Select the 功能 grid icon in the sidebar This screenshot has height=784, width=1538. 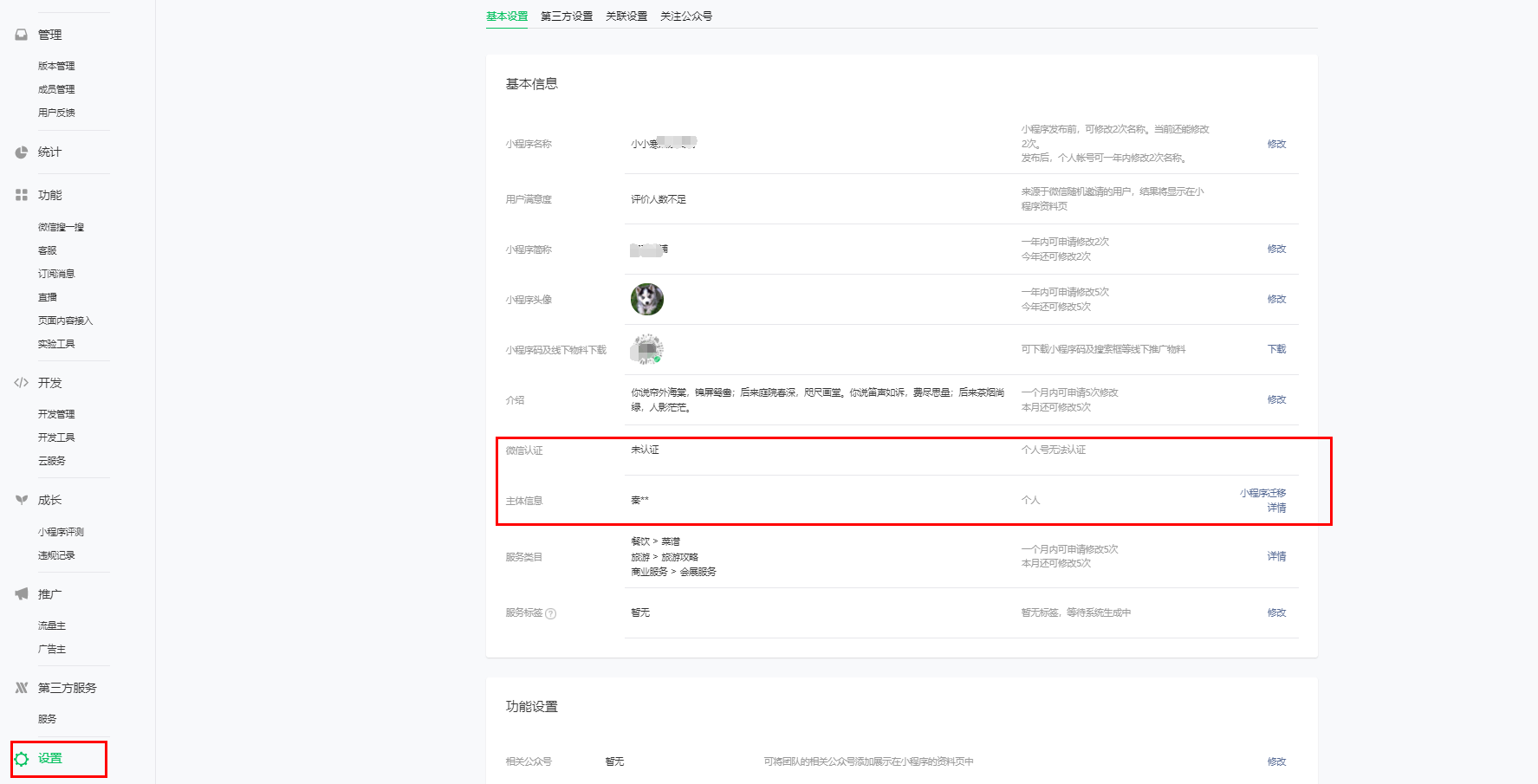(x=21, y=195)
